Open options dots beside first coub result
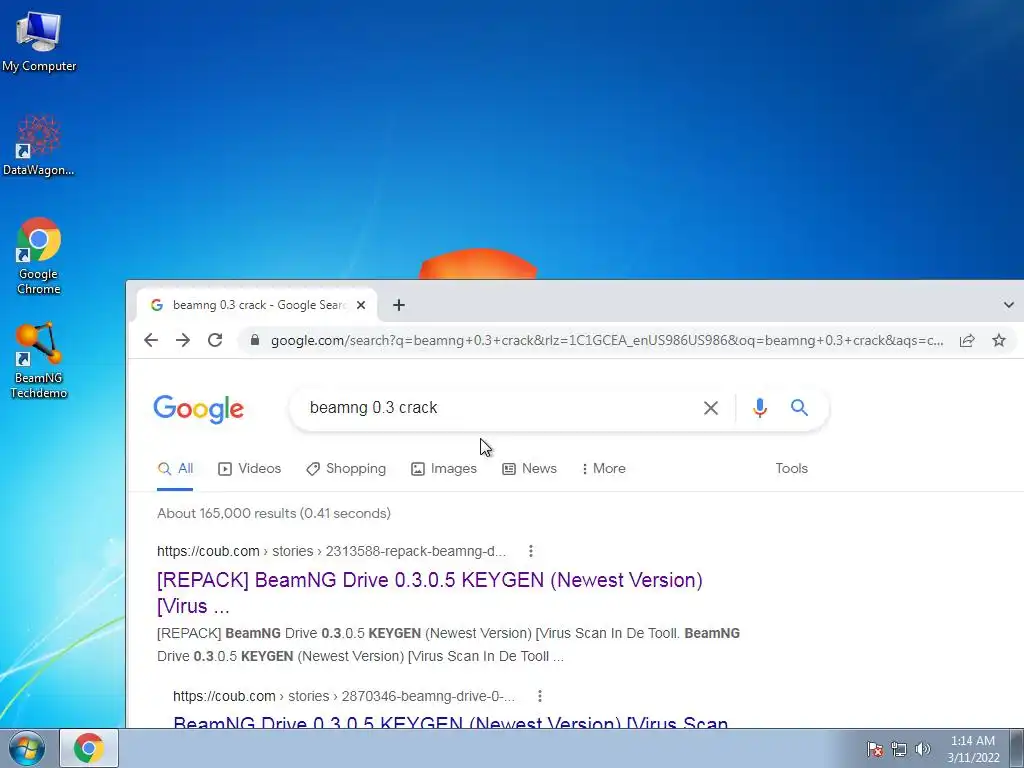 point(531,551)
